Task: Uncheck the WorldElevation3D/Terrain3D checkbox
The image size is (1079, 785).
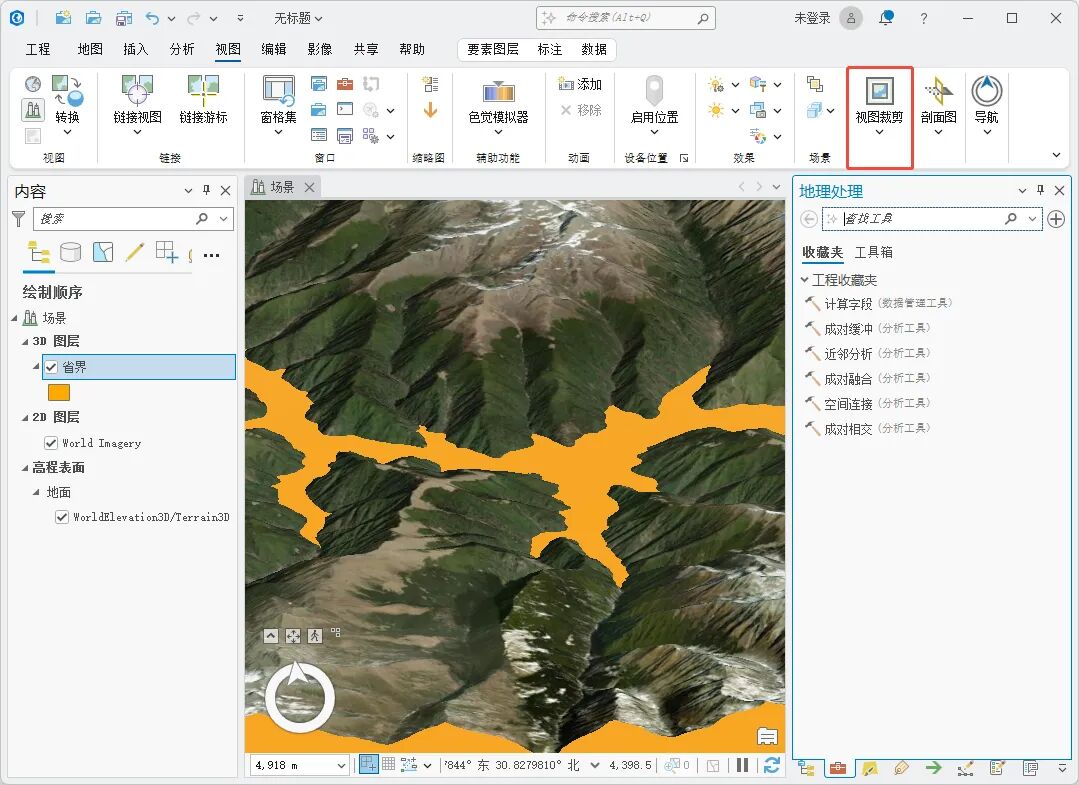Action: [x=62, y=517]
